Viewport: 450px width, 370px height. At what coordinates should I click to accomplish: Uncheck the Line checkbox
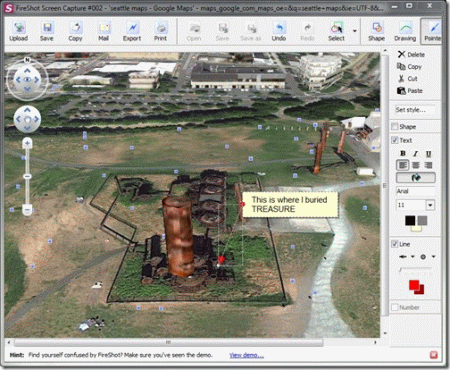[x=395, y=244]
